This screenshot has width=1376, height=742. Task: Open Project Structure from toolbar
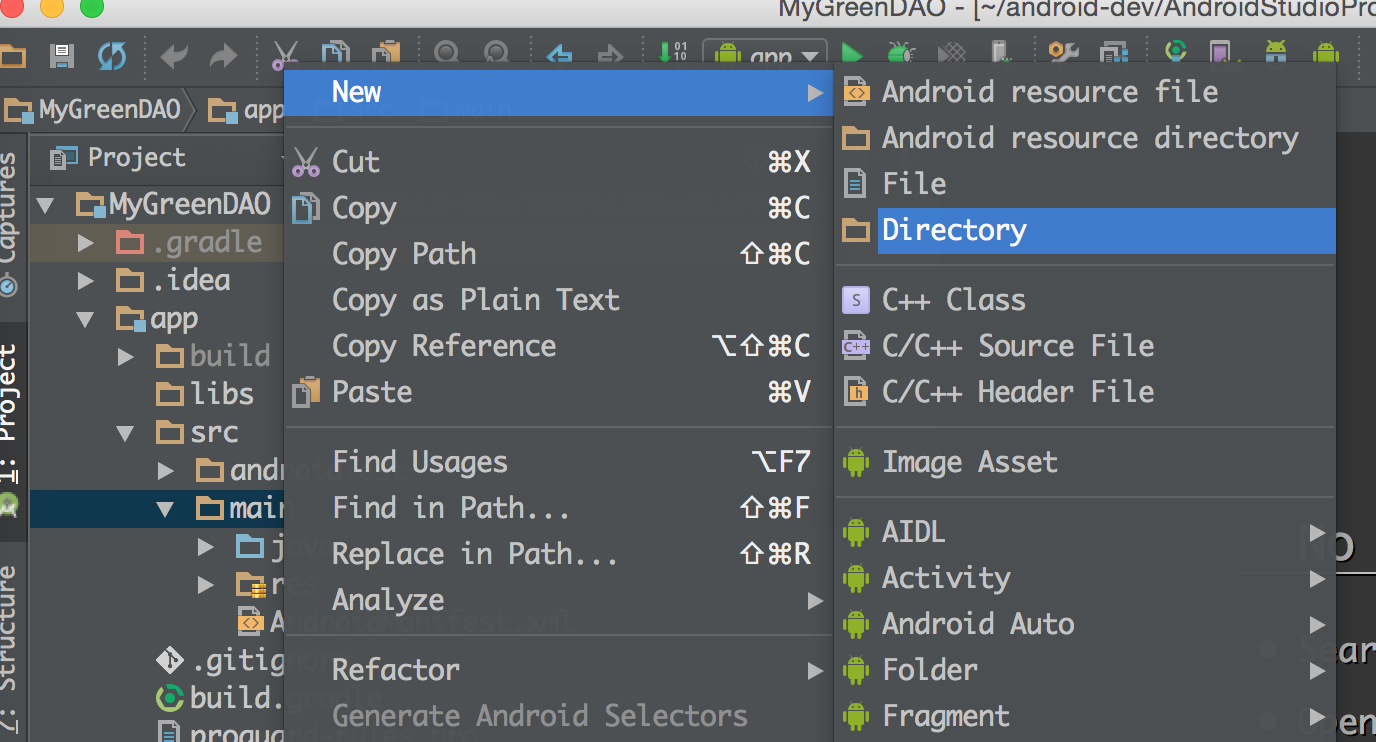tap(1112, 54)
